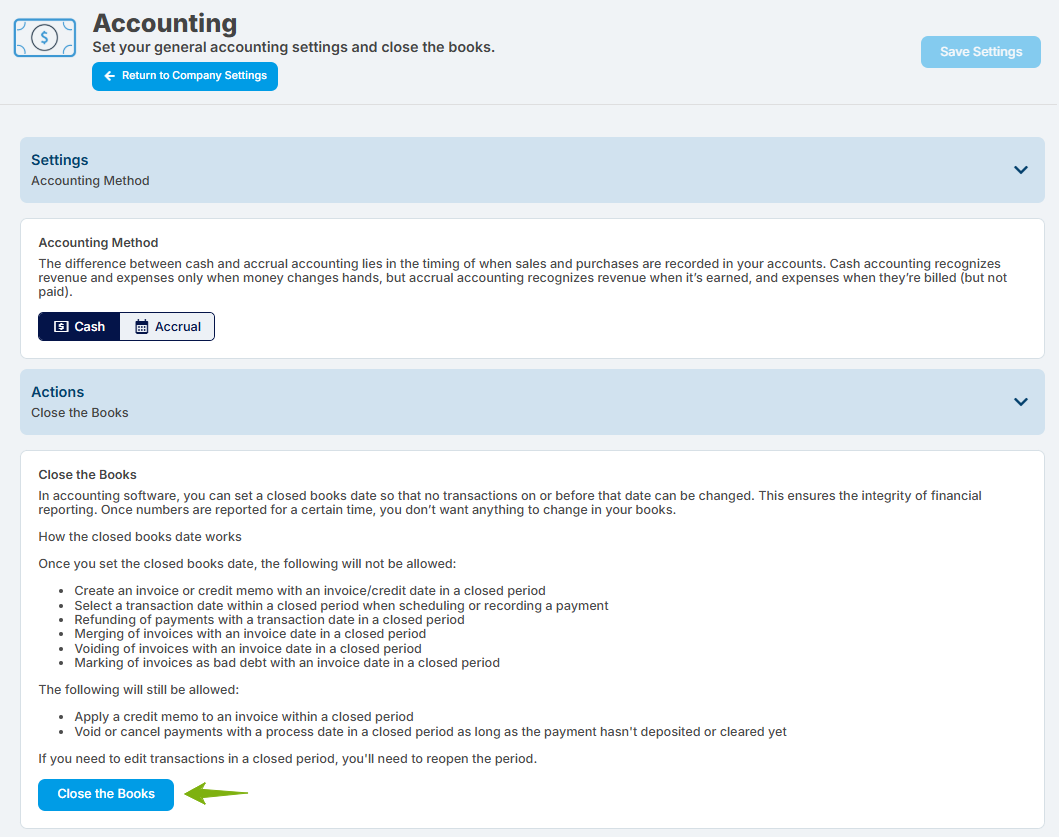Click the 'Apply a credit memo' bullet item

pos(244,717)
